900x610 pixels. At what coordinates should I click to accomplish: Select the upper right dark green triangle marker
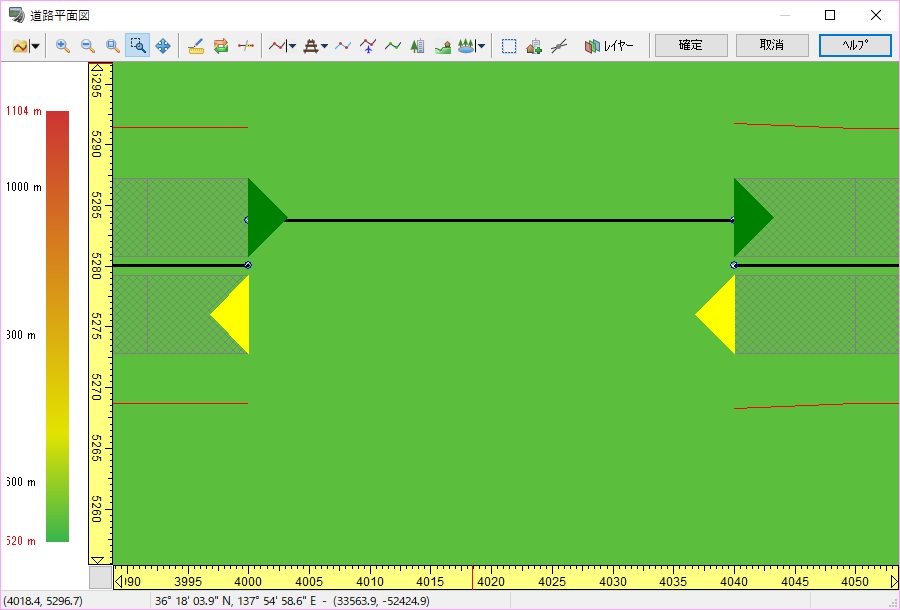(754, 217)
